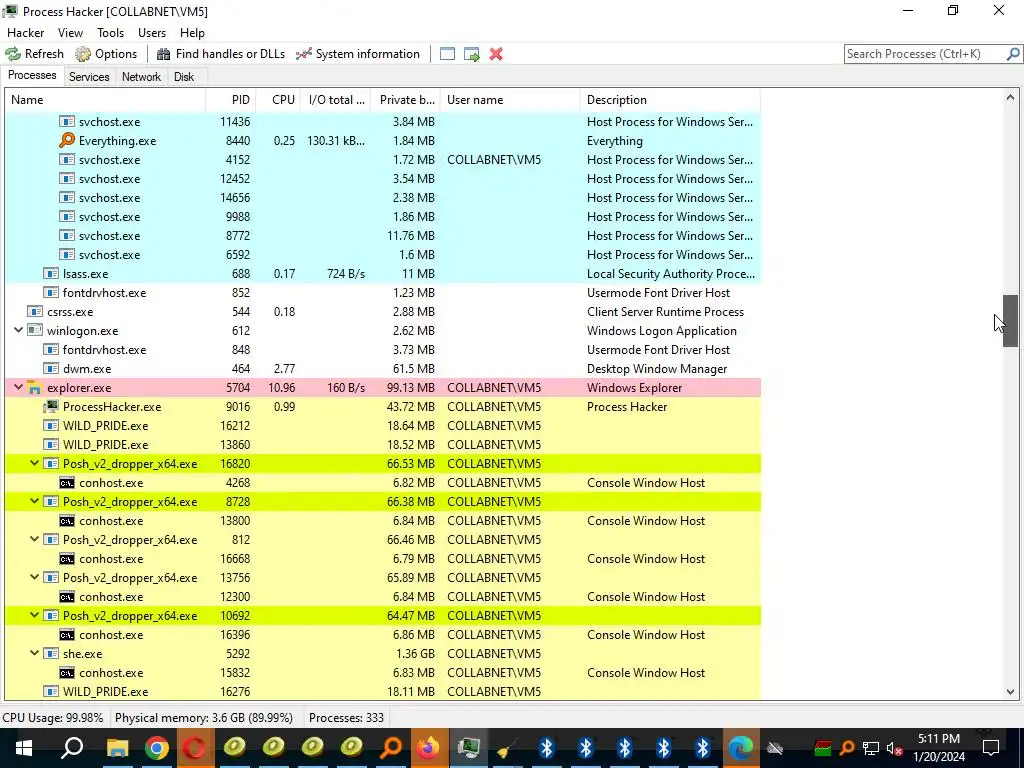Open Find handles or DLLs binoculars icon
Viewport: 1024px width, 768px height.
[x=163, y=54]
